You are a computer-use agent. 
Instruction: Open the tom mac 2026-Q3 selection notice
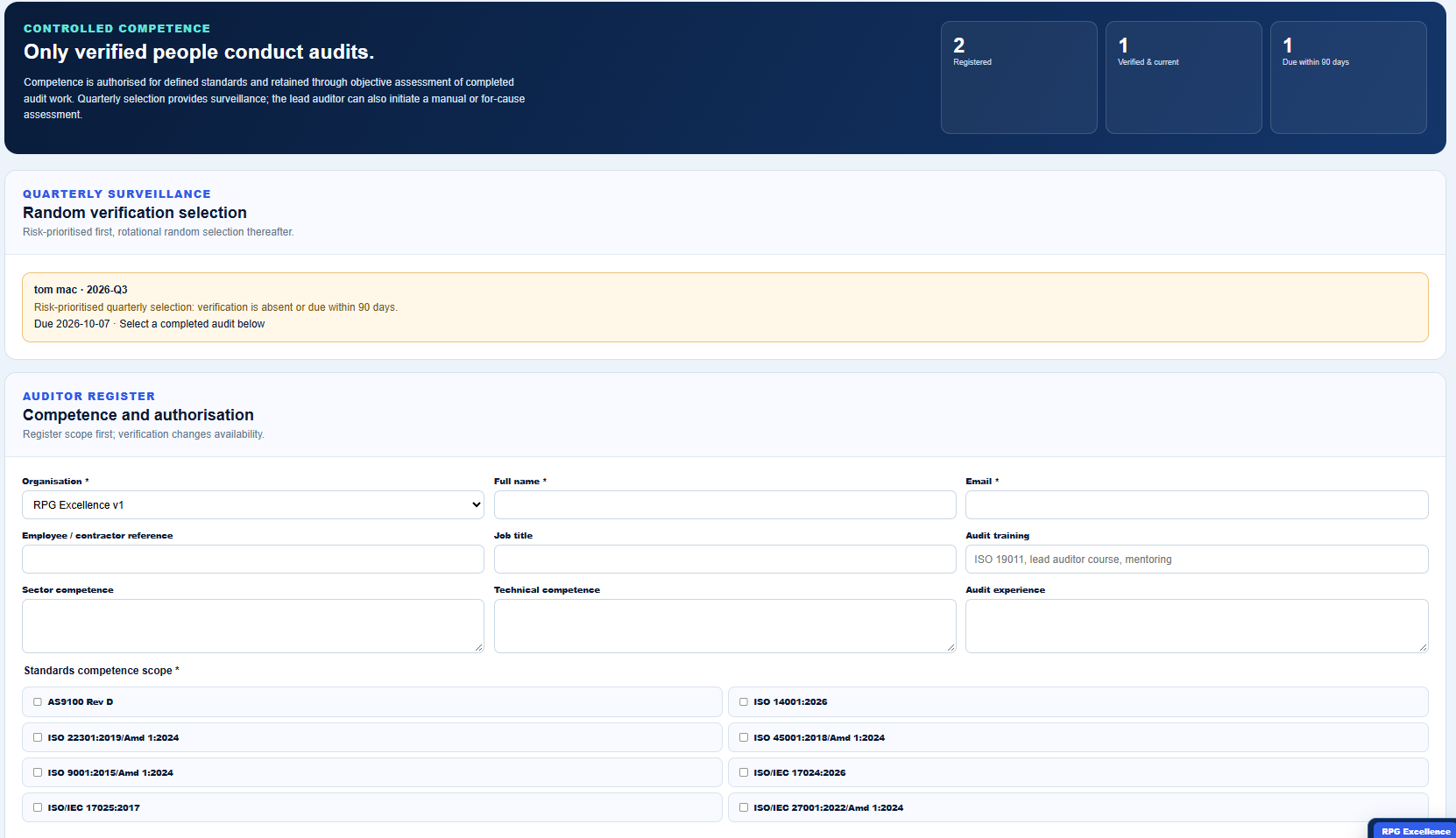coord(725,307)
